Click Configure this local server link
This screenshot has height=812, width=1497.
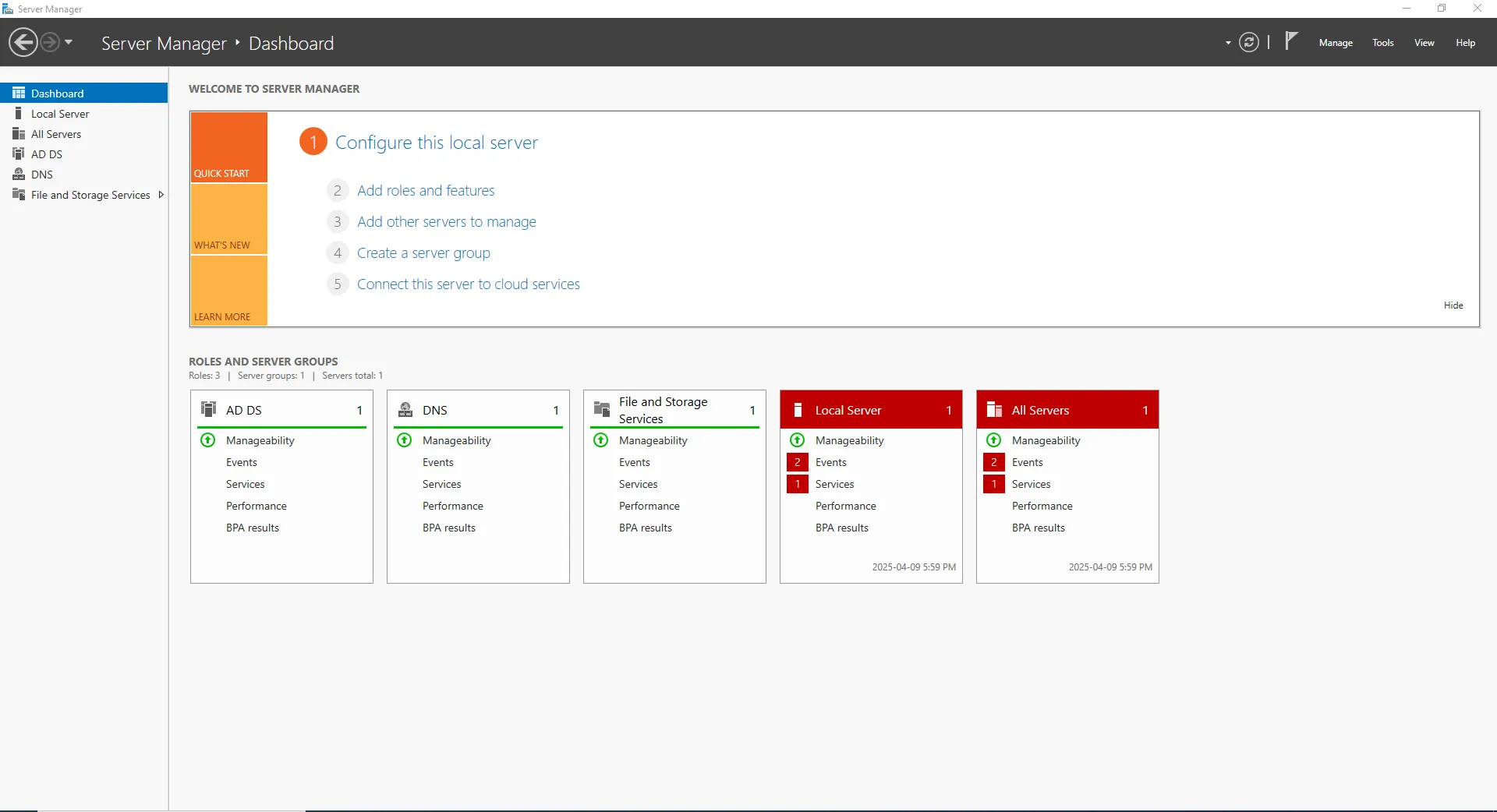[x=437, y=143]
